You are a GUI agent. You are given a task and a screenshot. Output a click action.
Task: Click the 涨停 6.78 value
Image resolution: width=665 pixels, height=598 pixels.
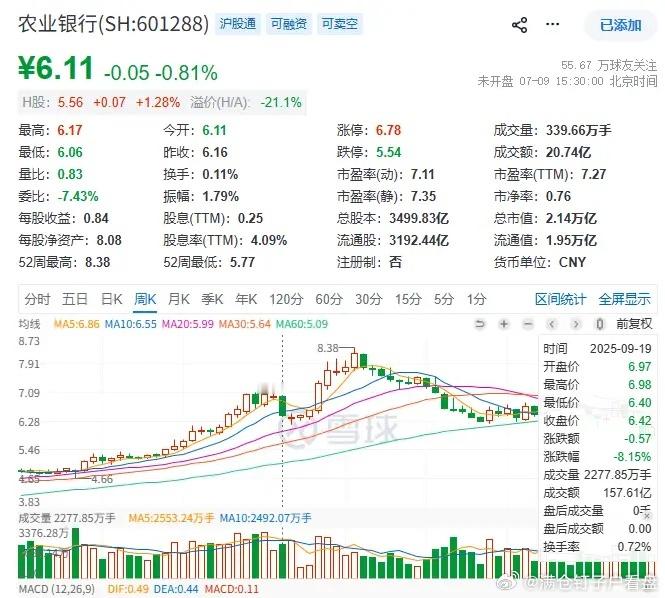(x=388, y=130)
